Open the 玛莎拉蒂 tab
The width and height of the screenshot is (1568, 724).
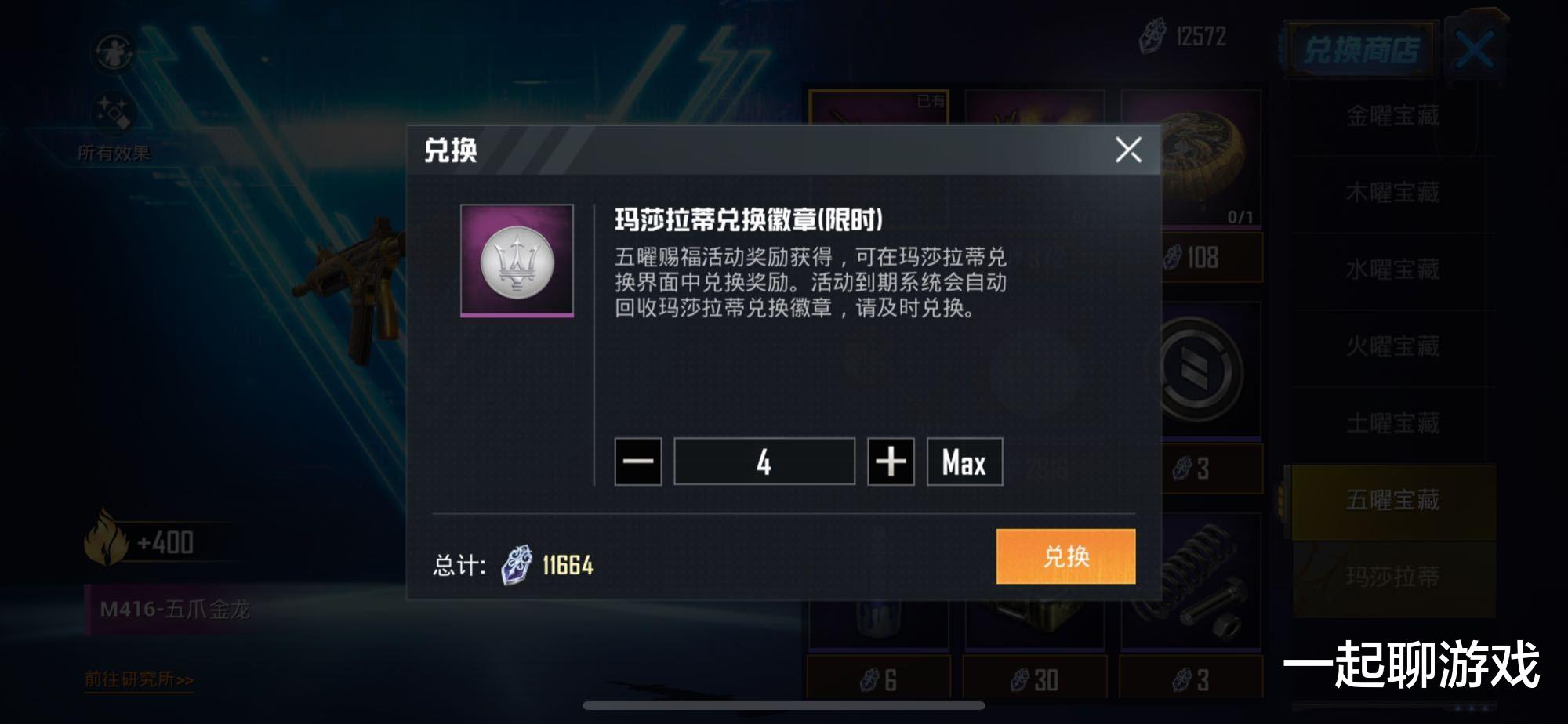(1392, 577)
